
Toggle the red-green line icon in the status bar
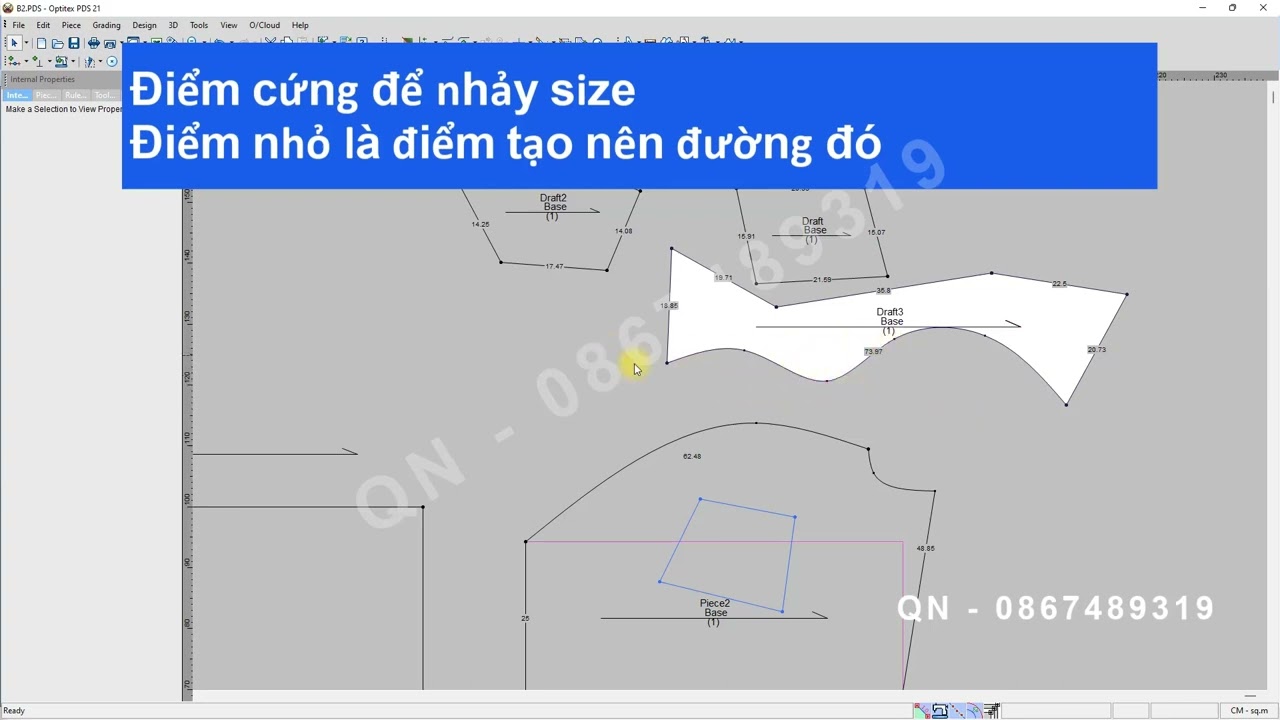coord(922,711)
